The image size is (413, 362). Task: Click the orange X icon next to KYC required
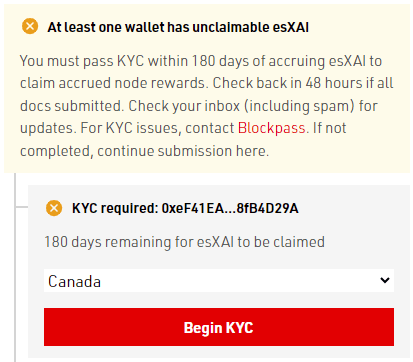(x=54, y=208)
